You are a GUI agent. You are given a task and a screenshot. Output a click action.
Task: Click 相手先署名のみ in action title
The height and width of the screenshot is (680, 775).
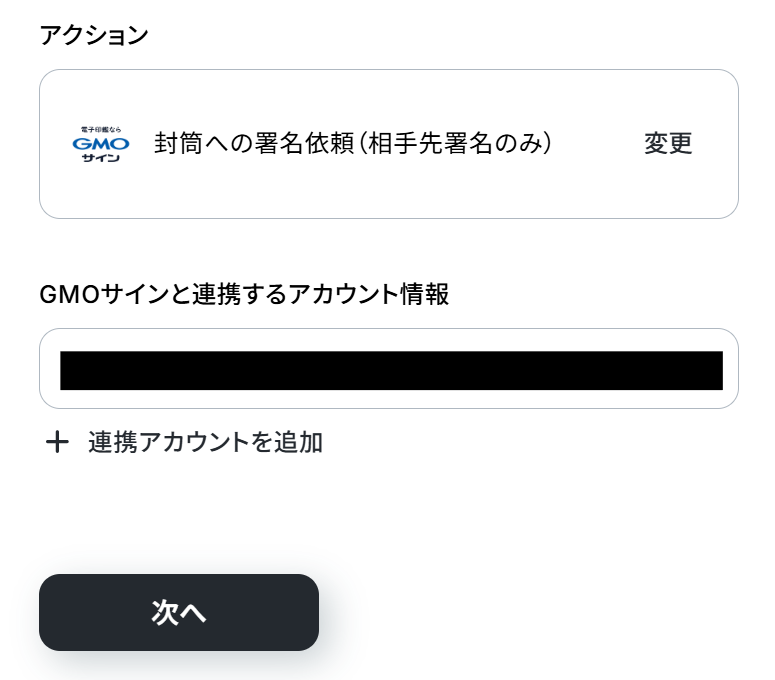click(456, 144)
